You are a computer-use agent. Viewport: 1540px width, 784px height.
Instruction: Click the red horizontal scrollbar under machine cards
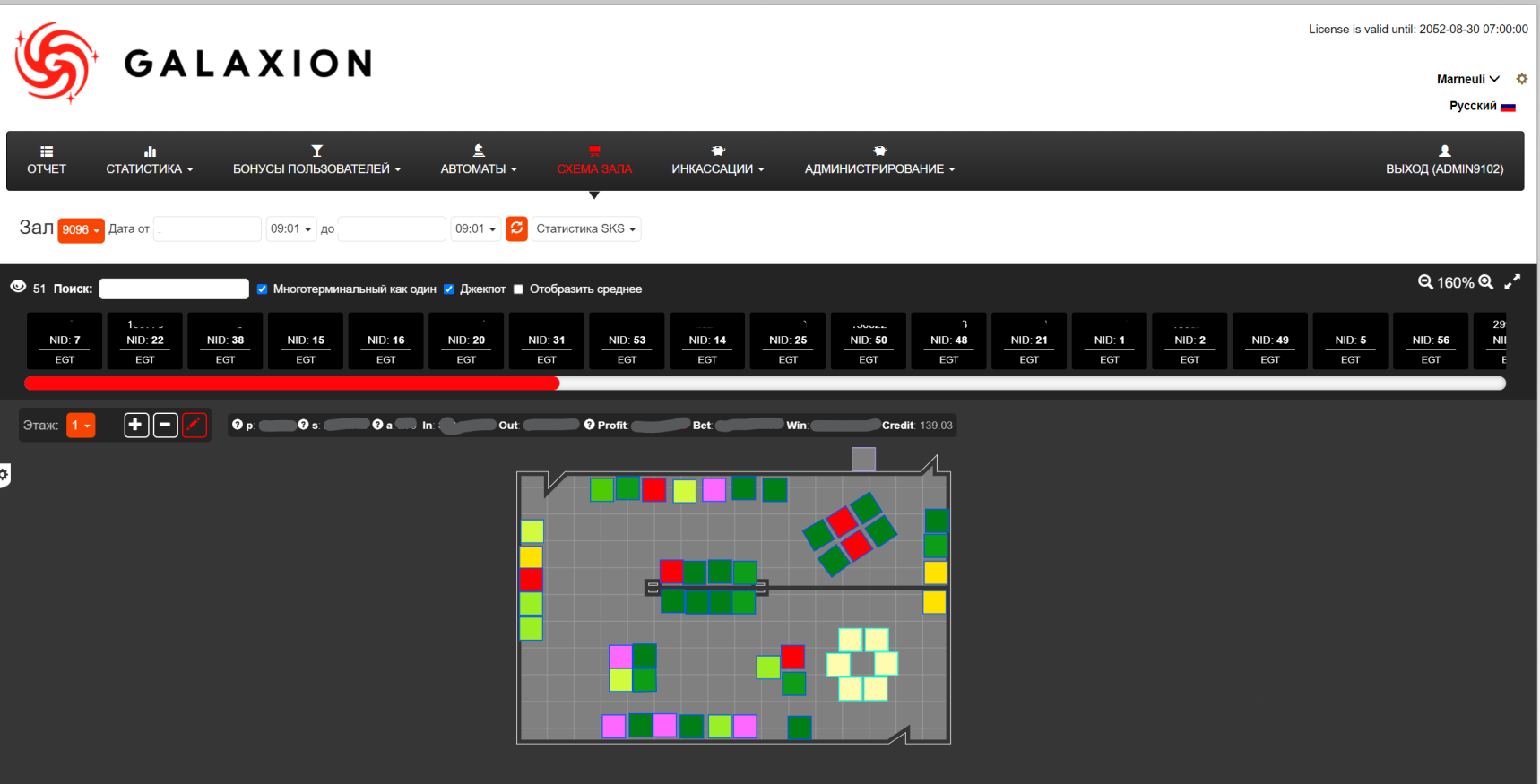(x=292, y=383)
